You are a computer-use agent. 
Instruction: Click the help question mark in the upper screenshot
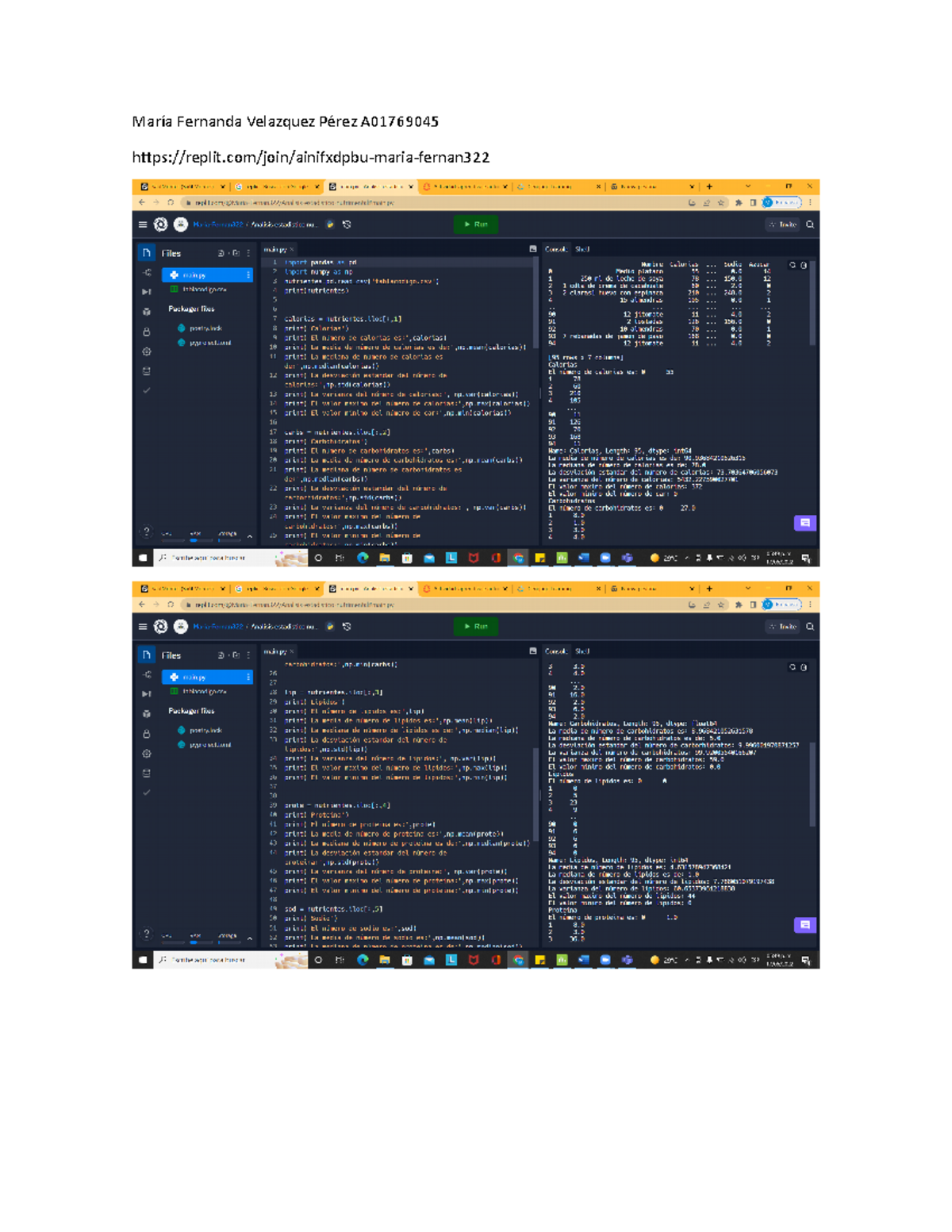[x=146, y=532]
